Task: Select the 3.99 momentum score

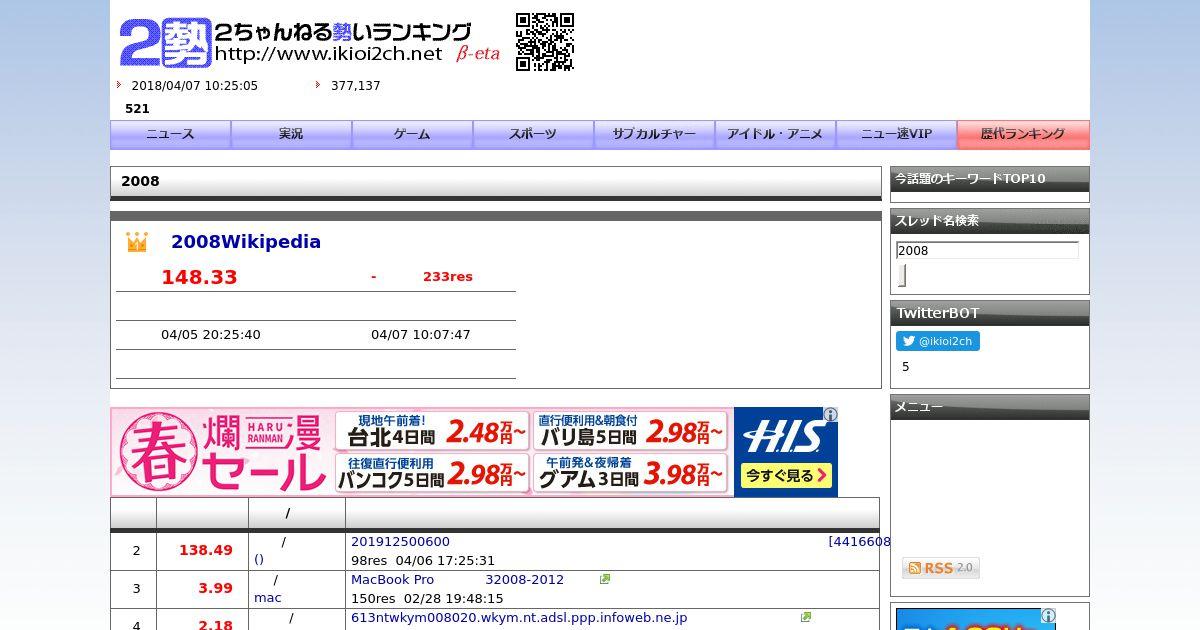Action: (x=215, y=588)
